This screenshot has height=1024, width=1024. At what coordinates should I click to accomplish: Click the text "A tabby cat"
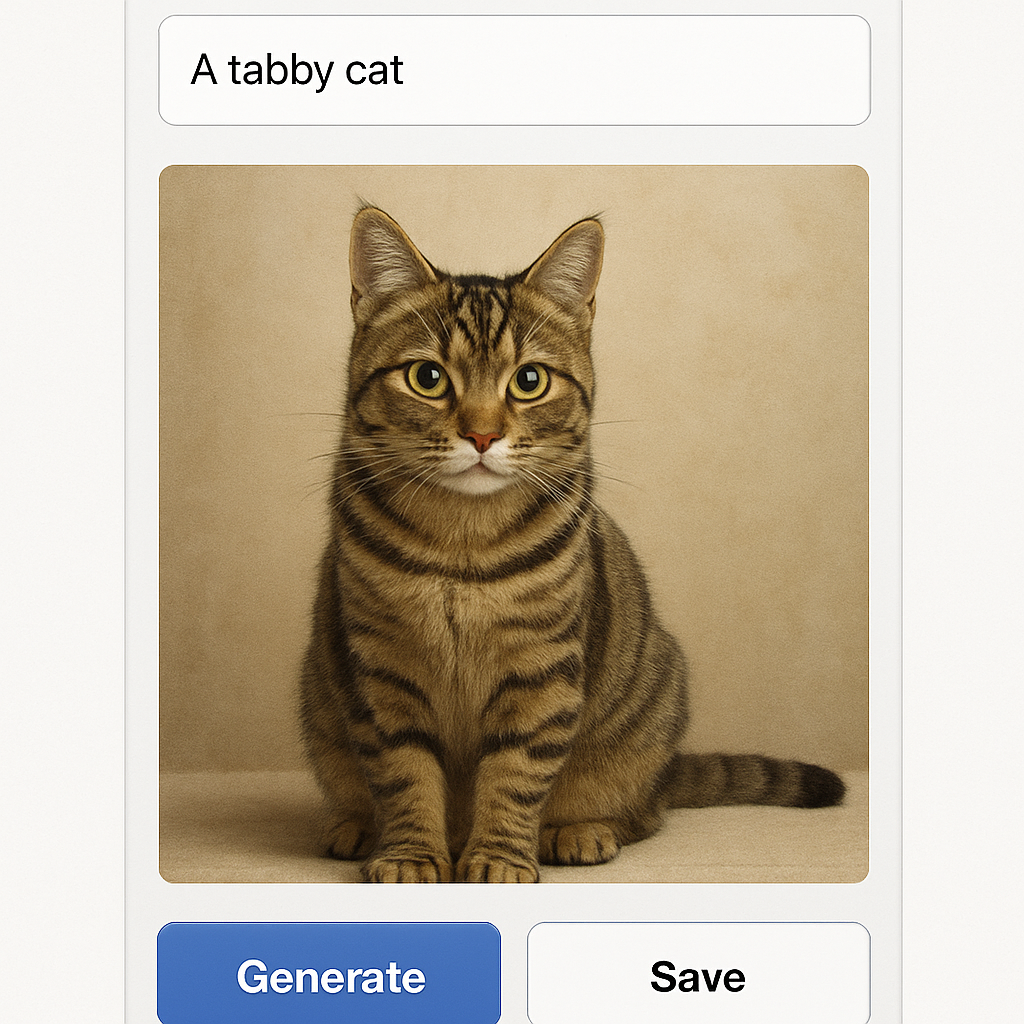pyautogui.click(x=297, y=71)
